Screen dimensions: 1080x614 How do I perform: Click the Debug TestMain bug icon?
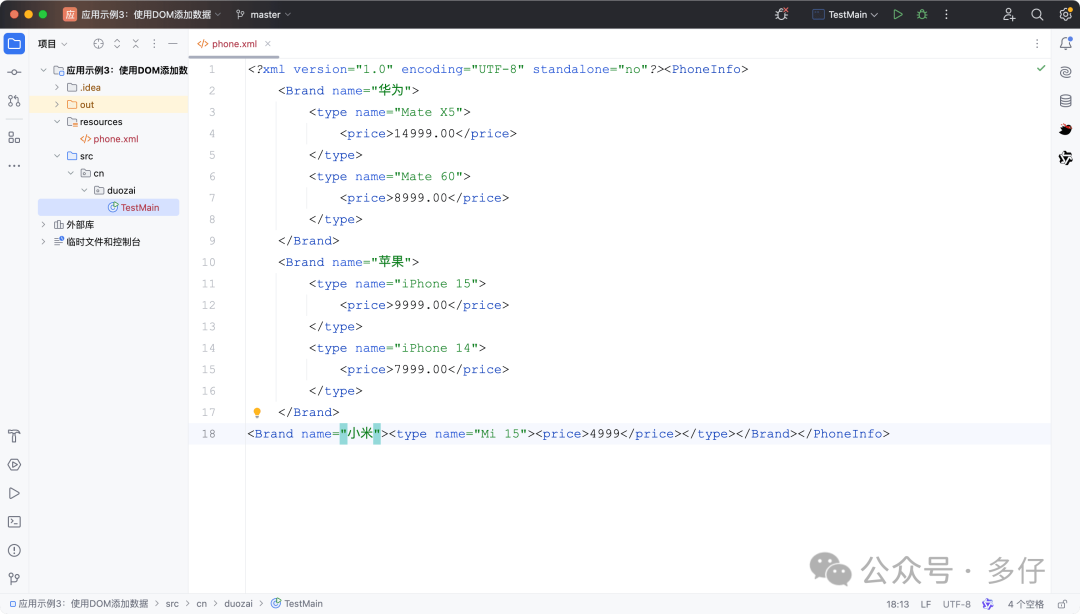pyautogui.click(x=922, y=14)
